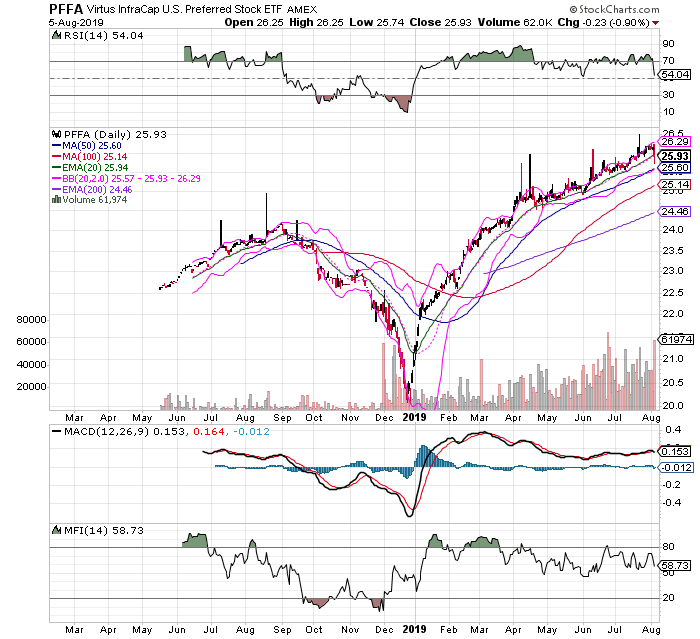
Task: Click the 20 level on MFI axis
Action: pyautogui.click(x=668, y=597)
